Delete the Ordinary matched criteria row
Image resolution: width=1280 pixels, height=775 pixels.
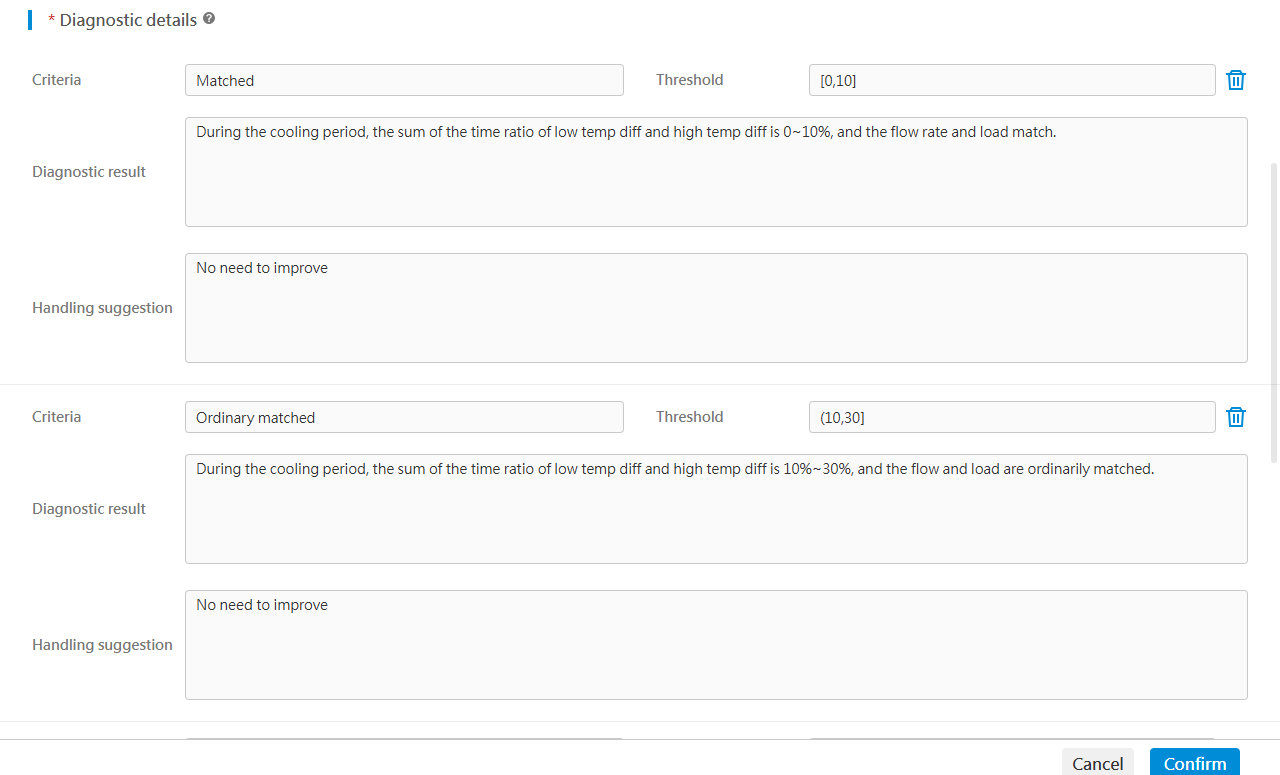(x=1236, y=417)
